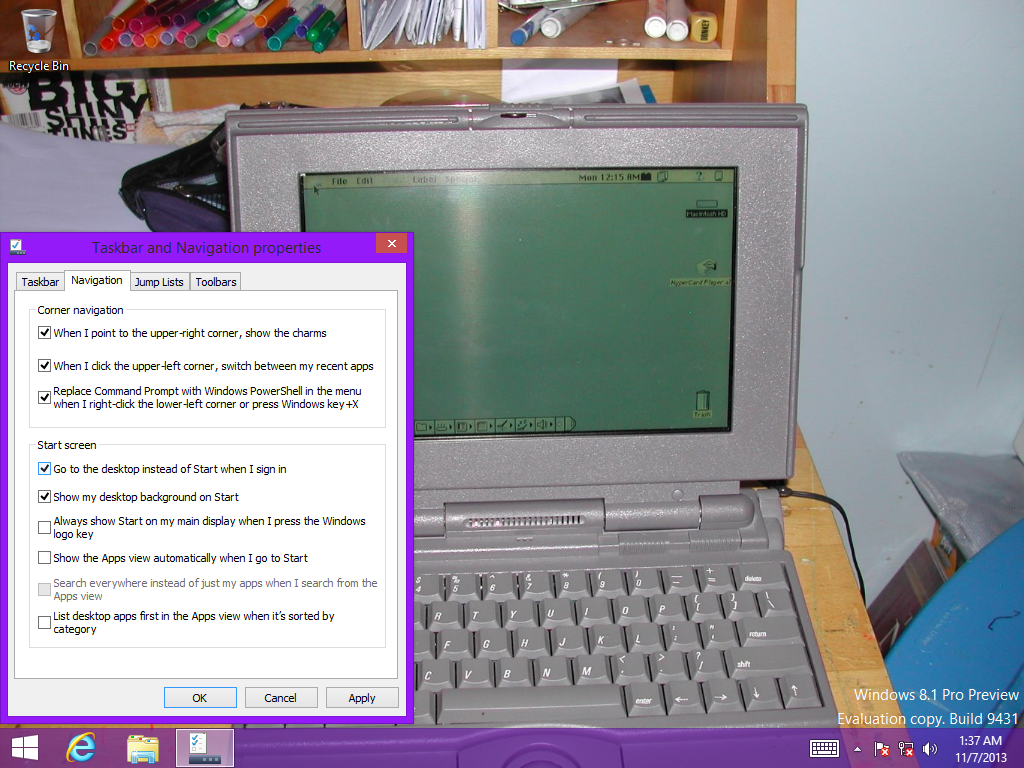Open the volume speaker icon
Screen dimensions: 1024x768
click(929, 749)
